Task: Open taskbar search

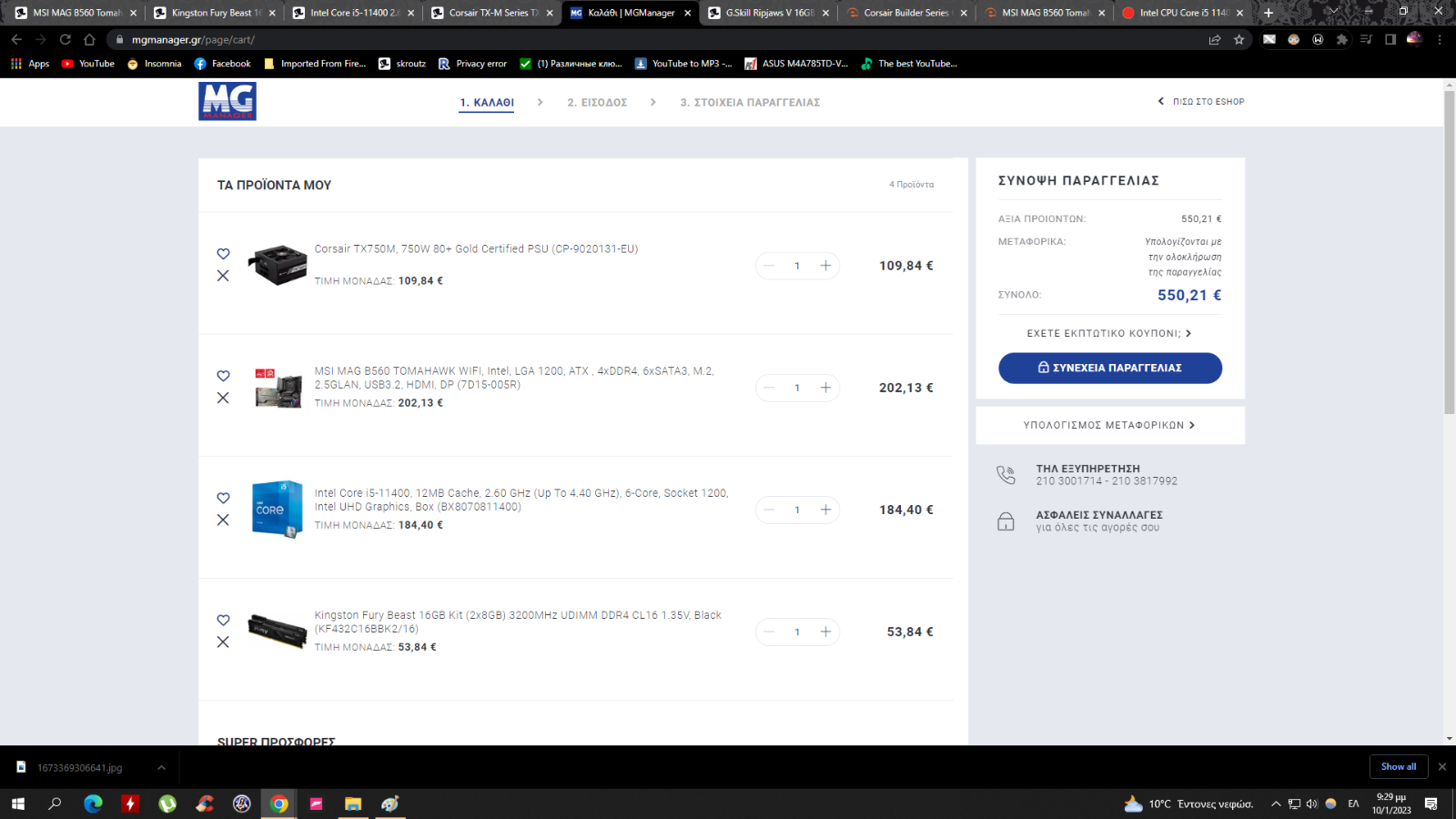Action: 55,804
